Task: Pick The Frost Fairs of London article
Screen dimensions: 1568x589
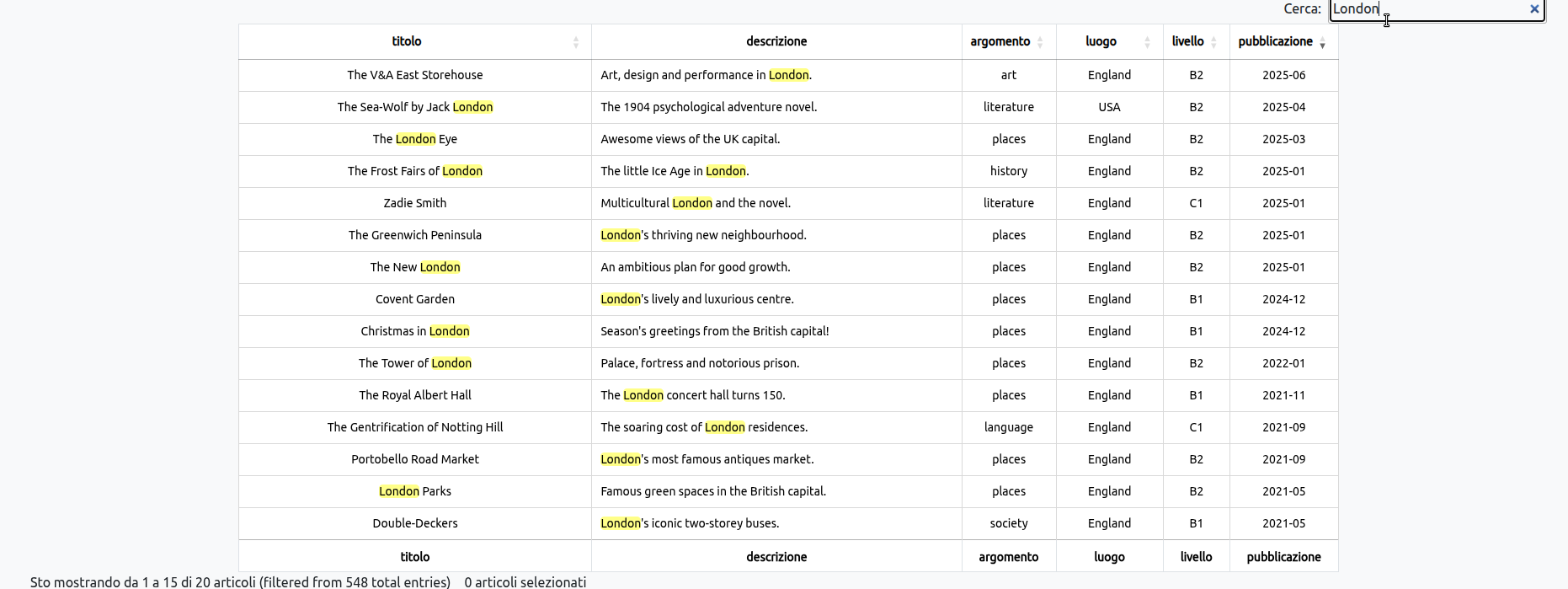Action: click(x=414, y=171)
